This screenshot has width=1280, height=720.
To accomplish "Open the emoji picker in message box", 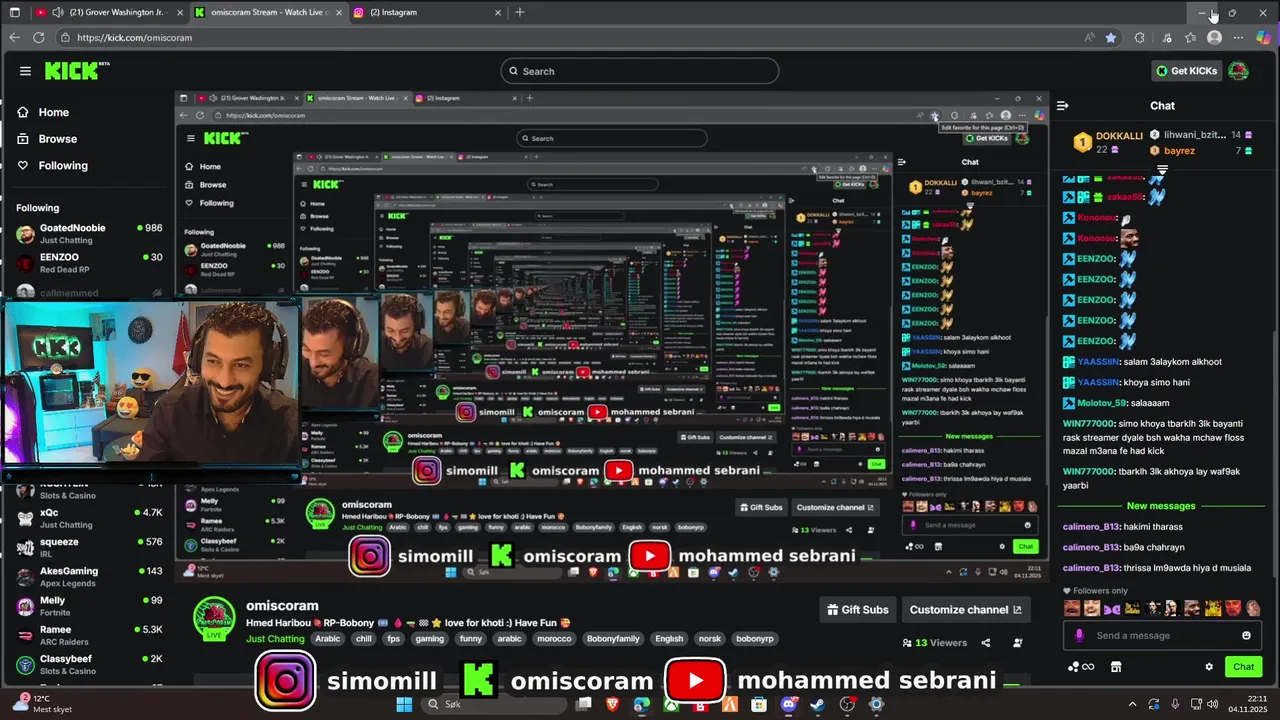I will point(1246,635).
